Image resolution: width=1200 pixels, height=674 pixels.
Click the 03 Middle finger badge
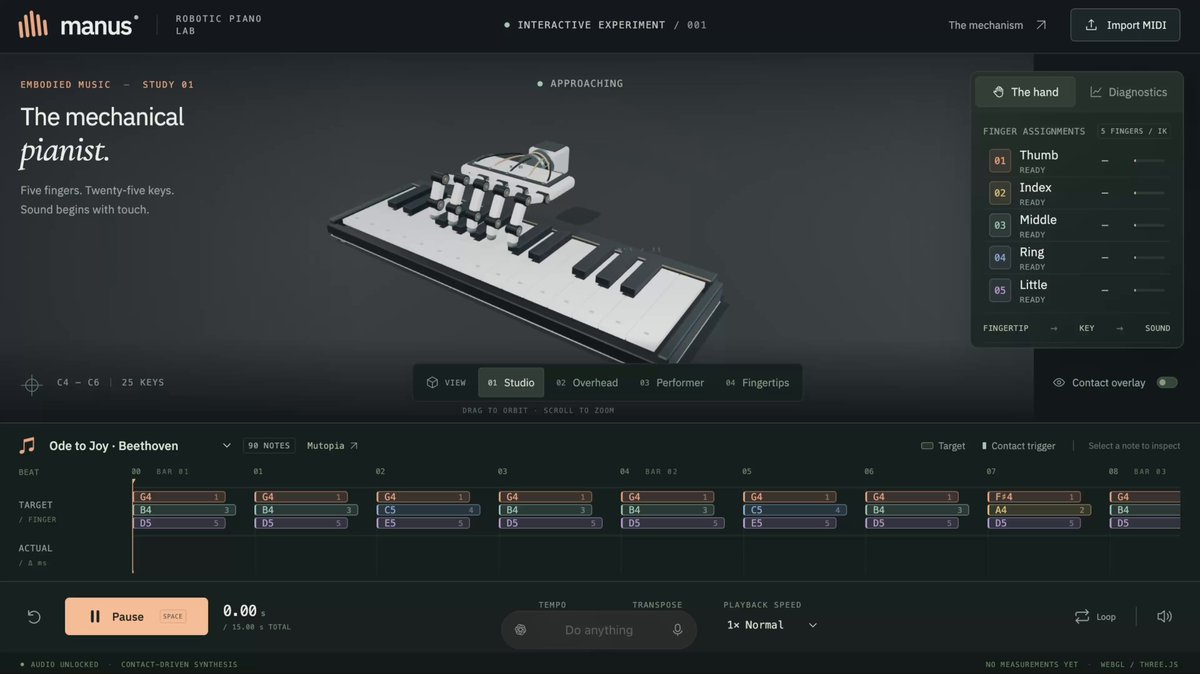point(1000,225)
